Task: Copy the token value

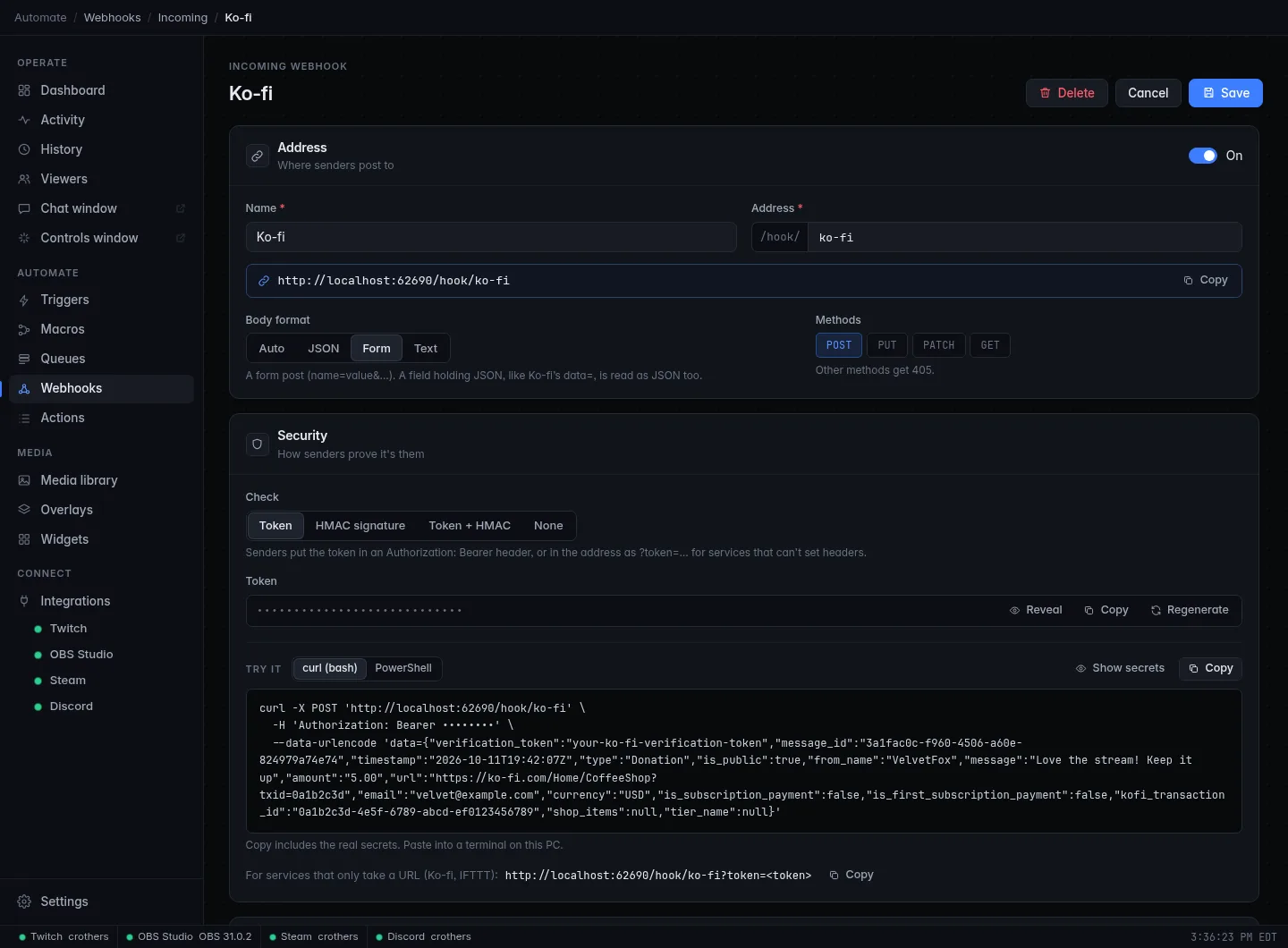Action: (1106, 610)
